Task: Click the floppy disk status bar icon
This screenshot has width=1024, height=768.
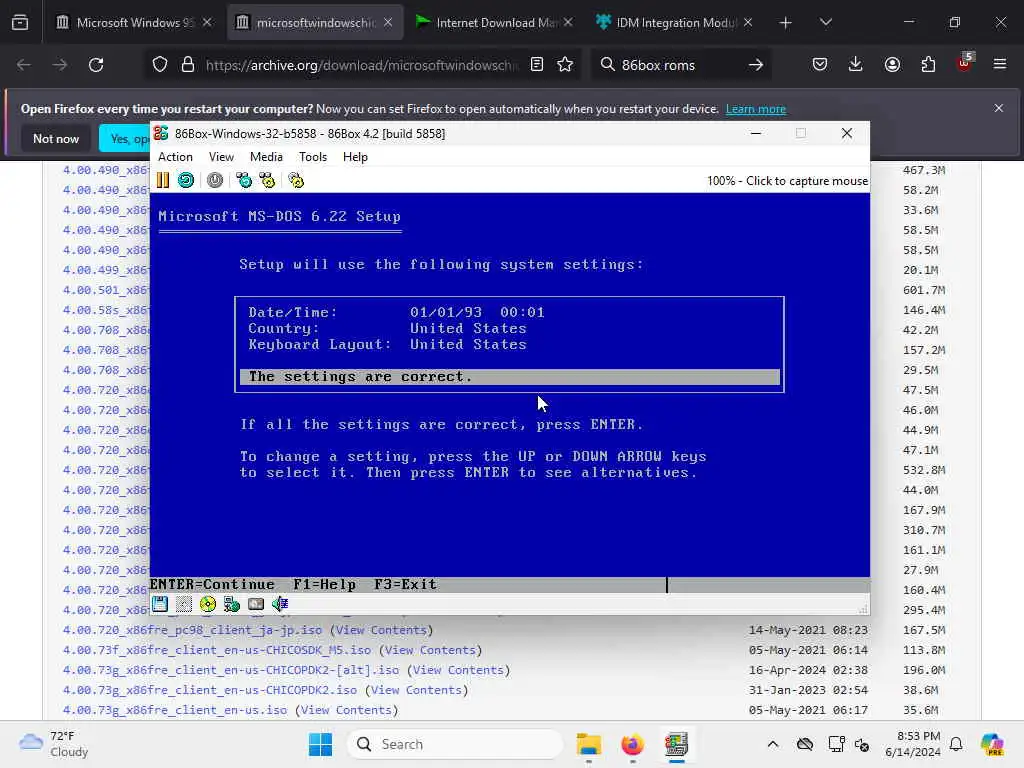Action: tap(160, 604)
